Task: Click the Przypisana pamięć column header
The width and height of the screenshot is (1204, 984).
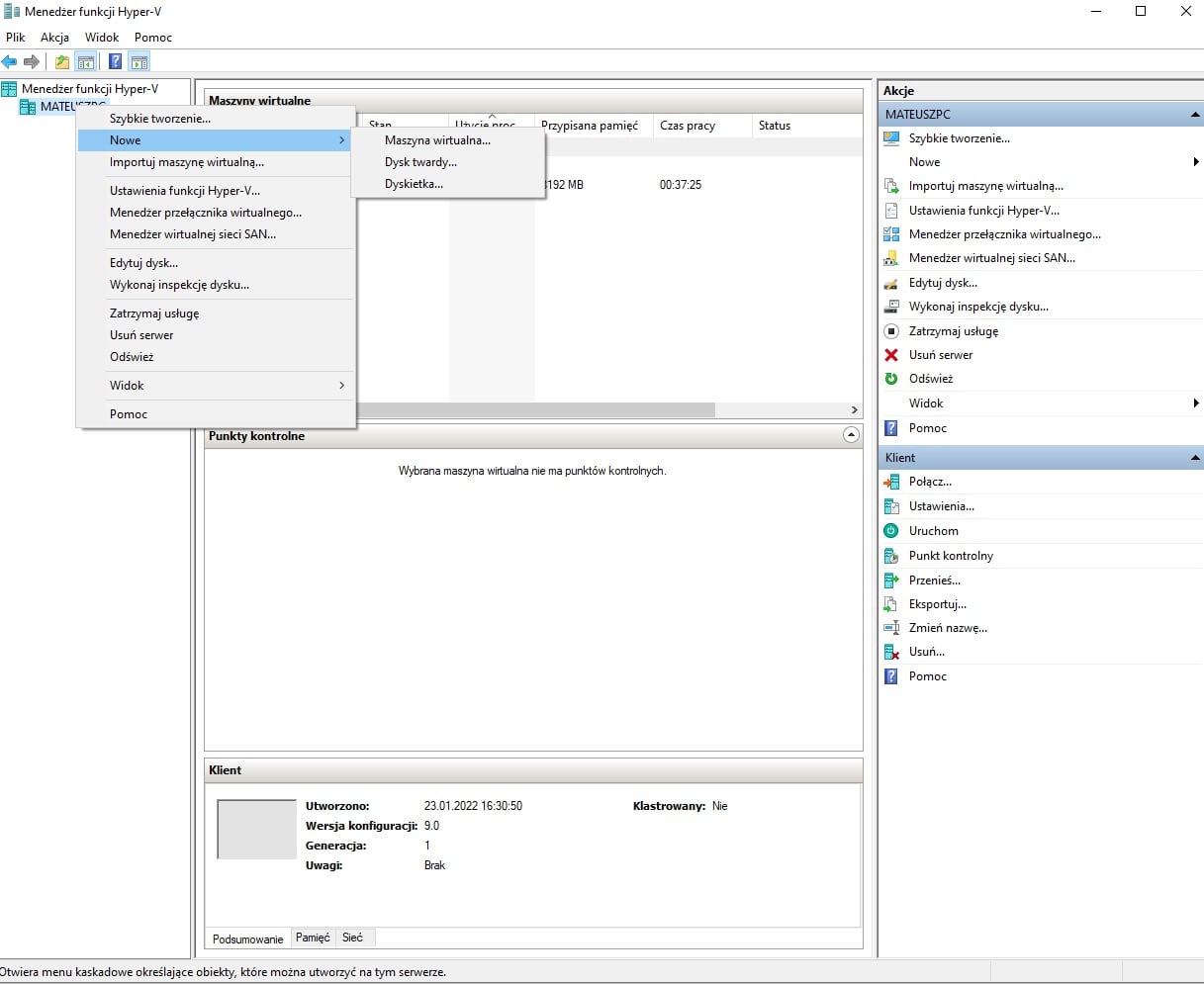Action: click(x=594, y=126)
